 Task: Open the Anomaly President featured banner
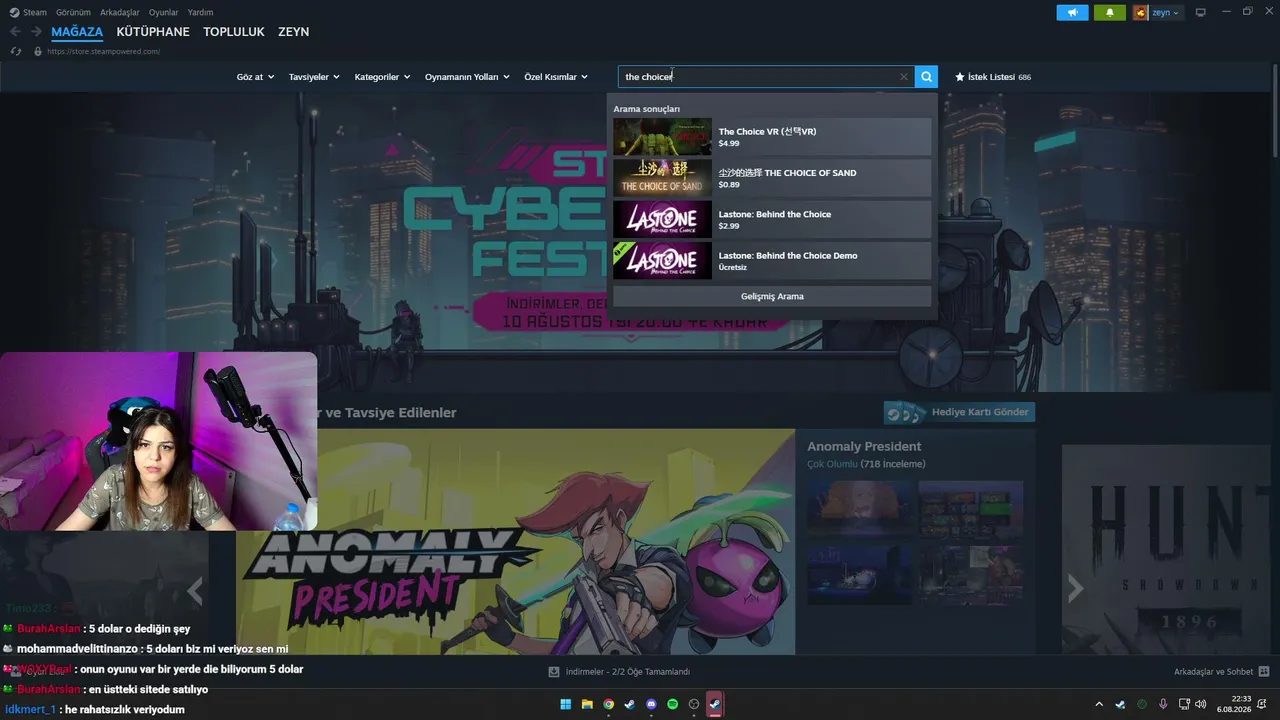tap(516, 542)
